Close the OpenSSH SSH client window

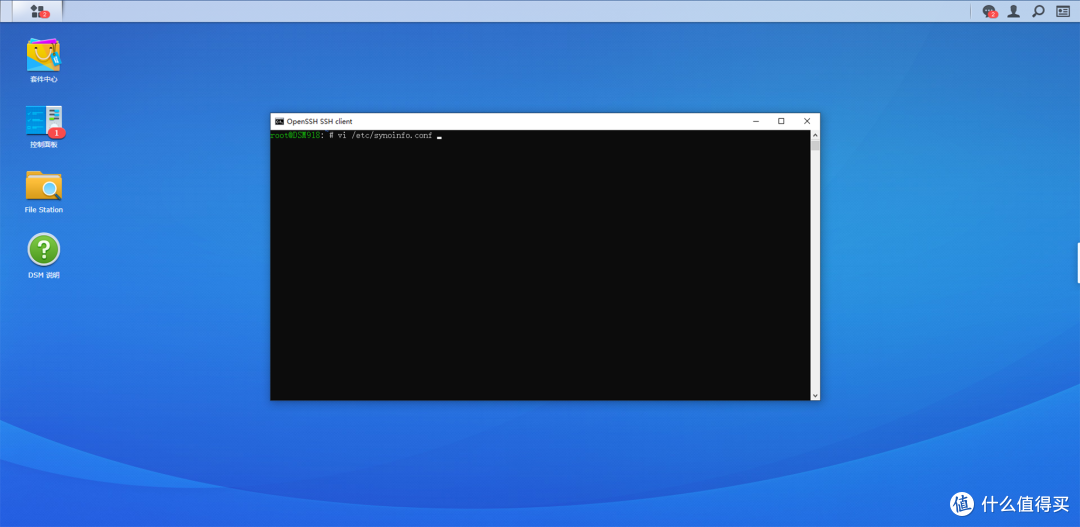coord(806,121)
